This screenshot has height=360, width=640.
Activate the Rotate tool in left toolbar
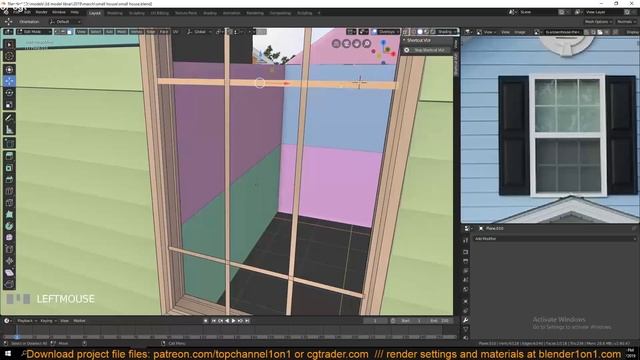pyautogui.click(x=9, y=93)
